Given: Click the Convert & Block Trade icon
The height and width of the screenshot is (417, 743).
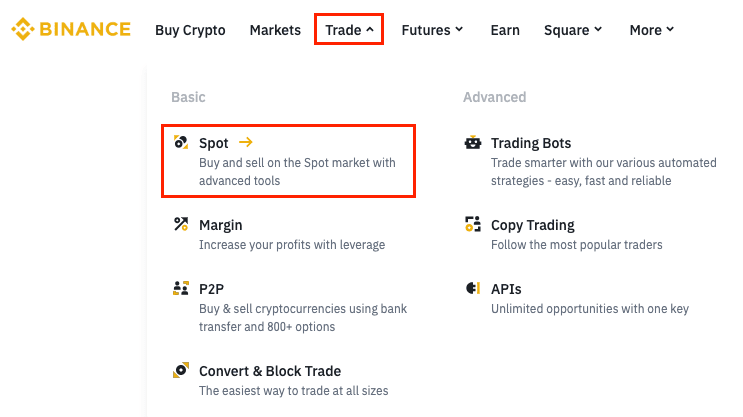Looking at the screenshot, I should click(x=181, y=371).
